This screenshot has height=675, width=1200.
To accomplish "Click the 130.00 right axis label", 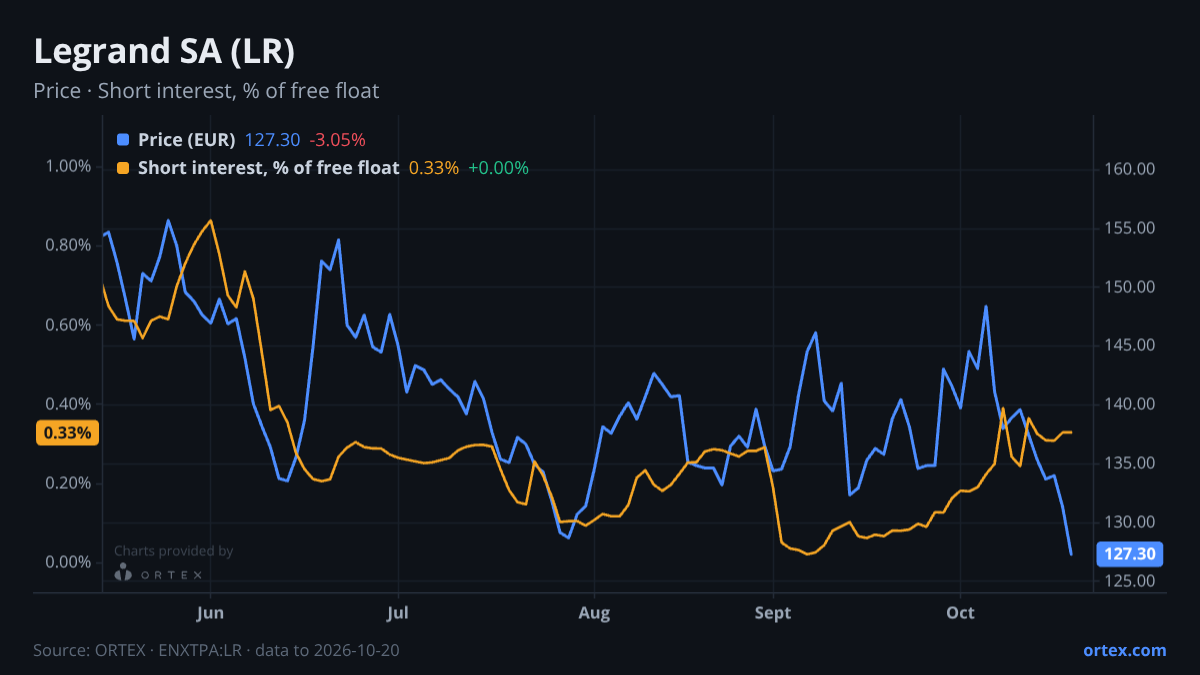I will pos(1131,522).
